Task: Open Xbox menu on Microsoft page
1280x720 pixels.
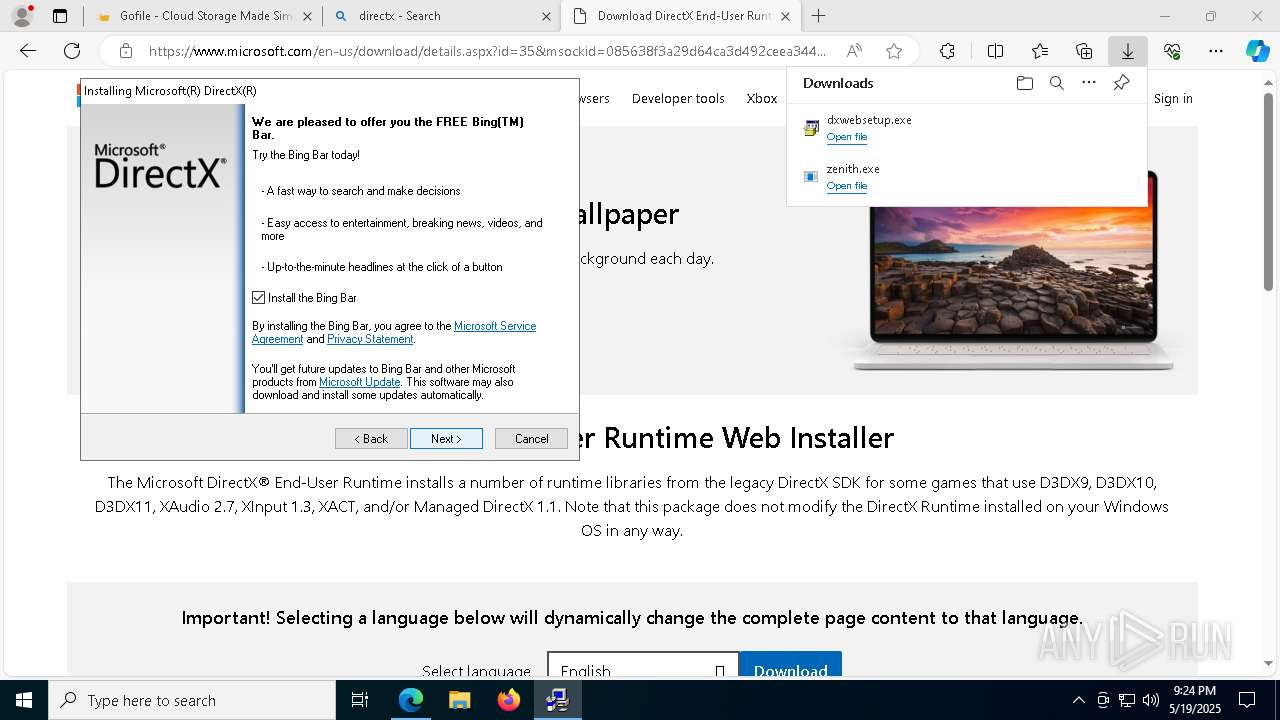Action: 762,98
